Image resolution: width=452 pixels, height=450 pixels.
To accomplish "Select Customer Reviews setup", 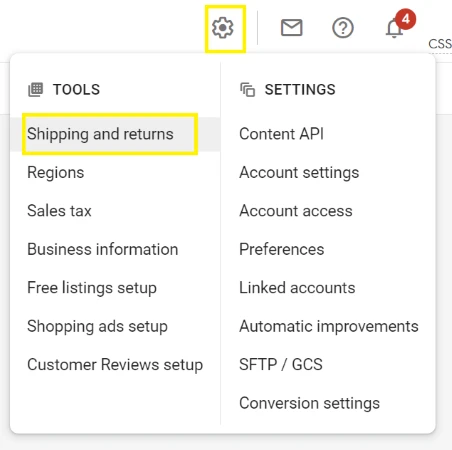I will coord(115,365).
